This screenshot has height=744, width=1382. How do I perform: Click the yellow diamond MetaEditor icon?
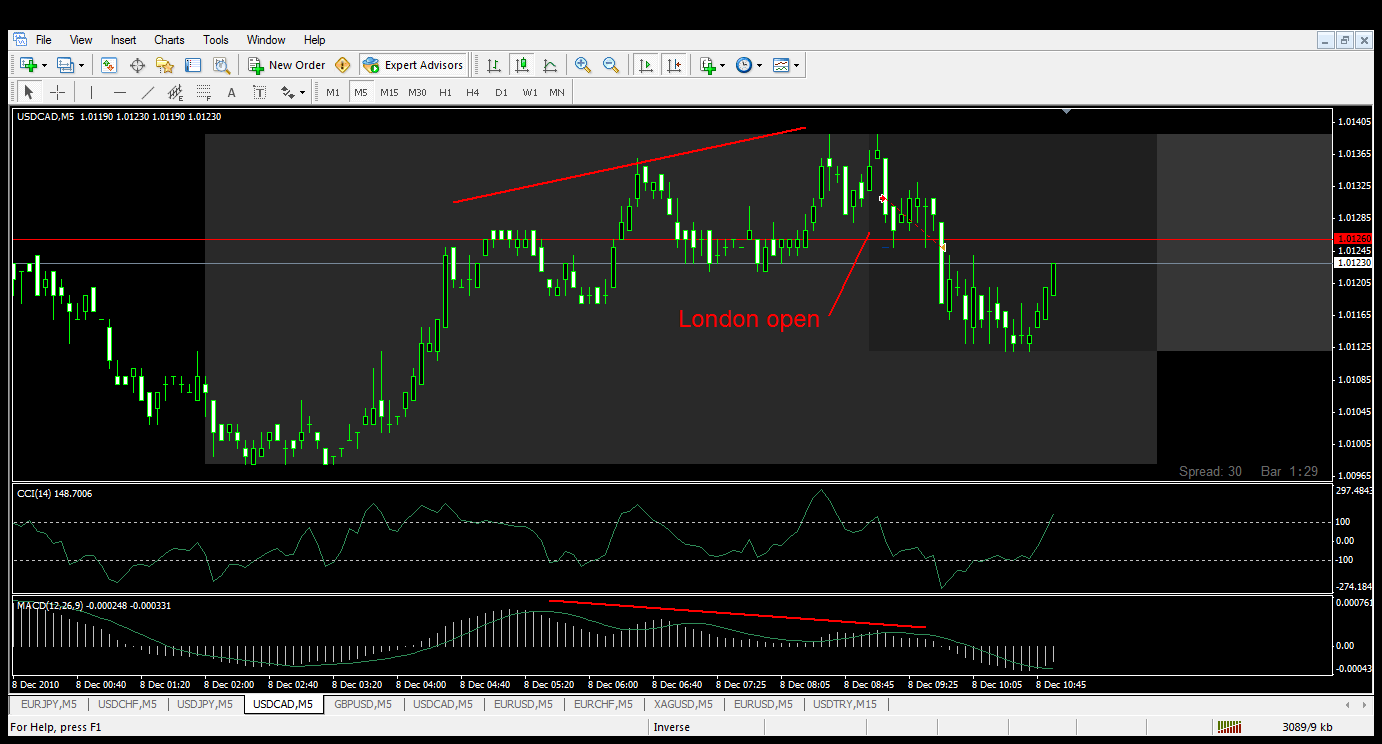(343, 65)
